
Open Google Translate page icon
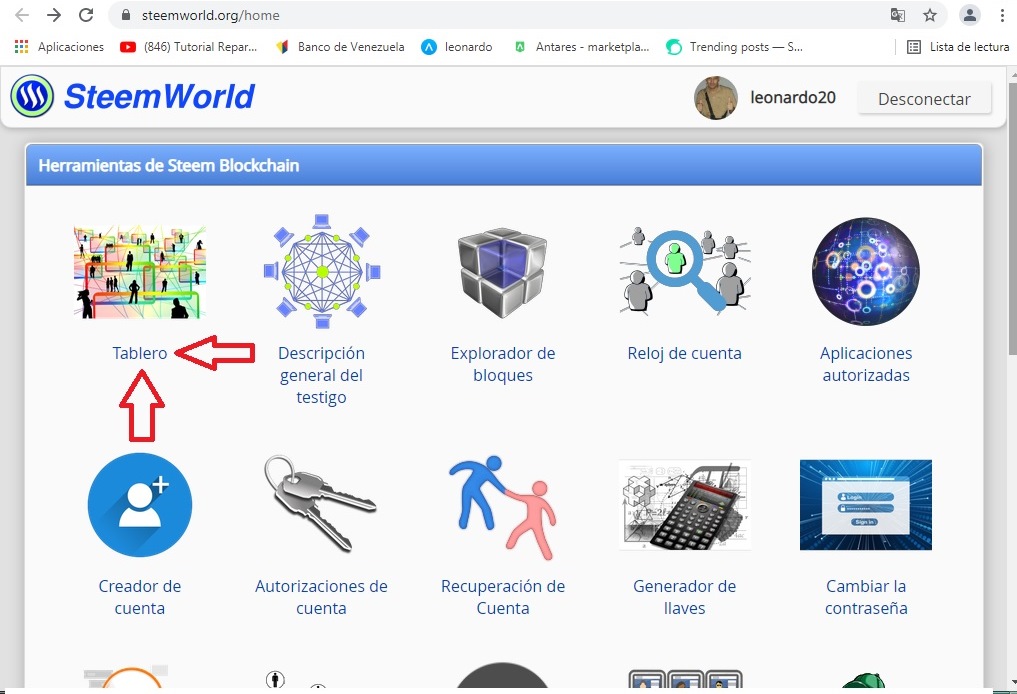click(x=898, y=15)
